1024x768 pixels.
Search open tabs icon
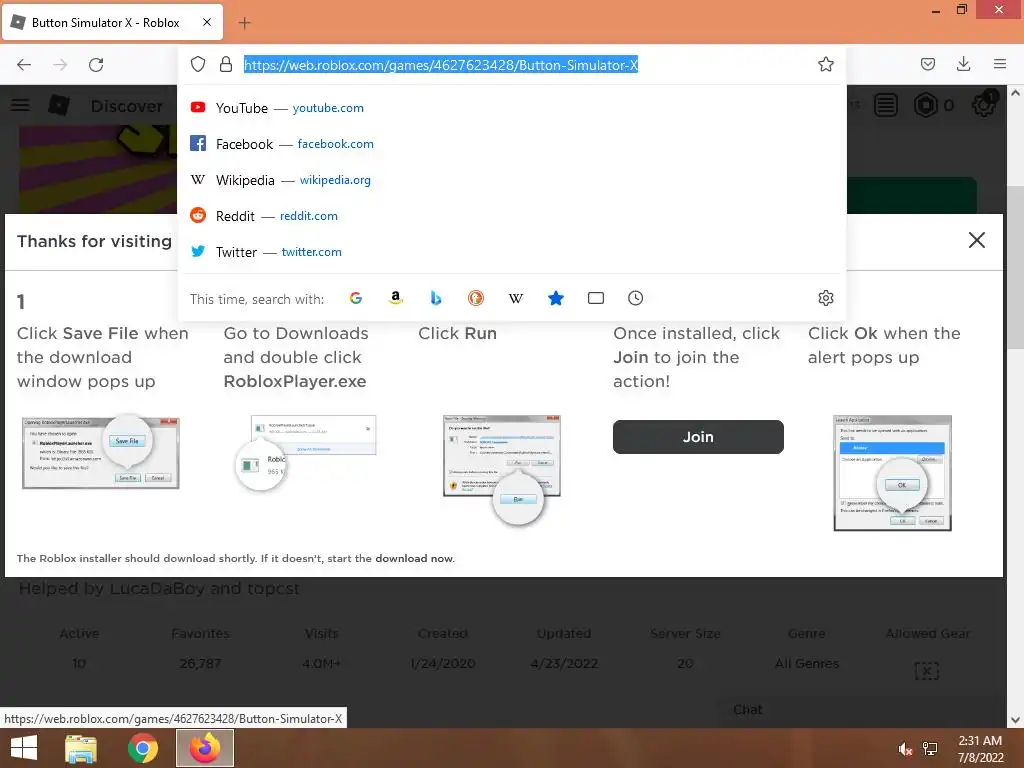point(596,298)
